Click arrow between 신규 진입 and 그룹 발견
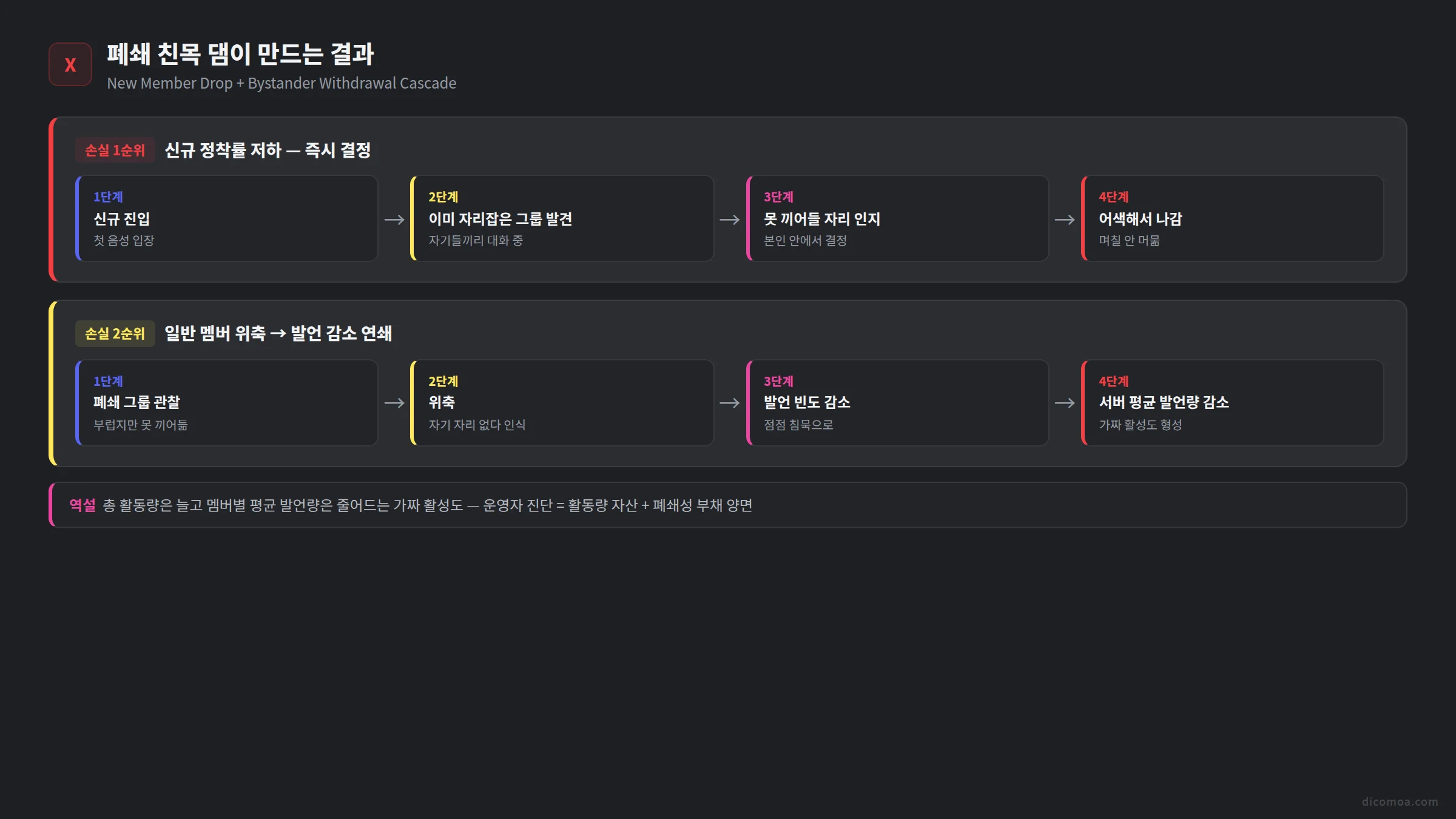This screenshot has width=1456, height=819. tap(394, 220)
